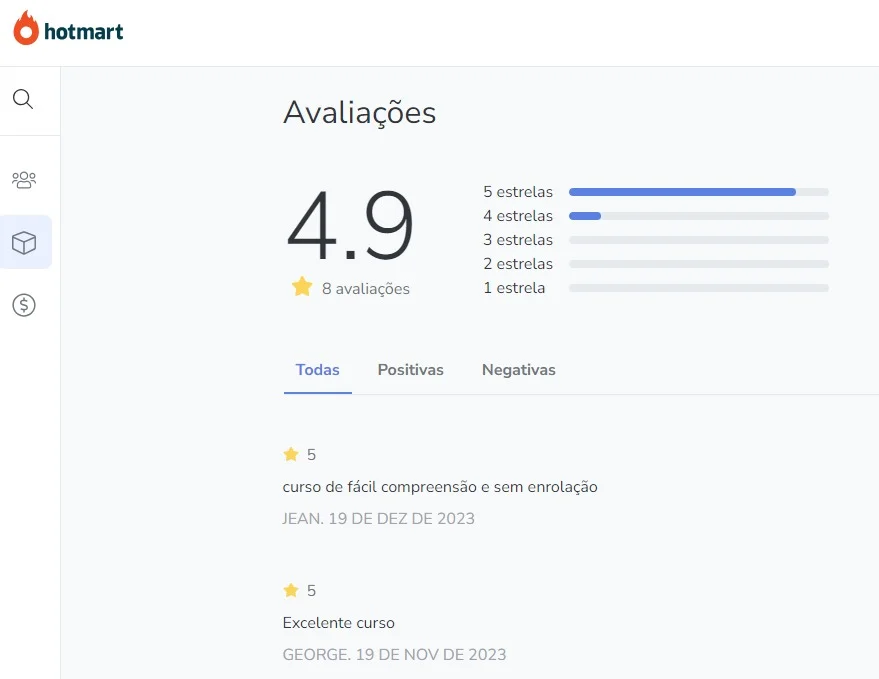Image resolution: width=879 pixels, height=679 pixels.
Task: Click the 8 avaliações count text
Action: (x=366, y=289)
